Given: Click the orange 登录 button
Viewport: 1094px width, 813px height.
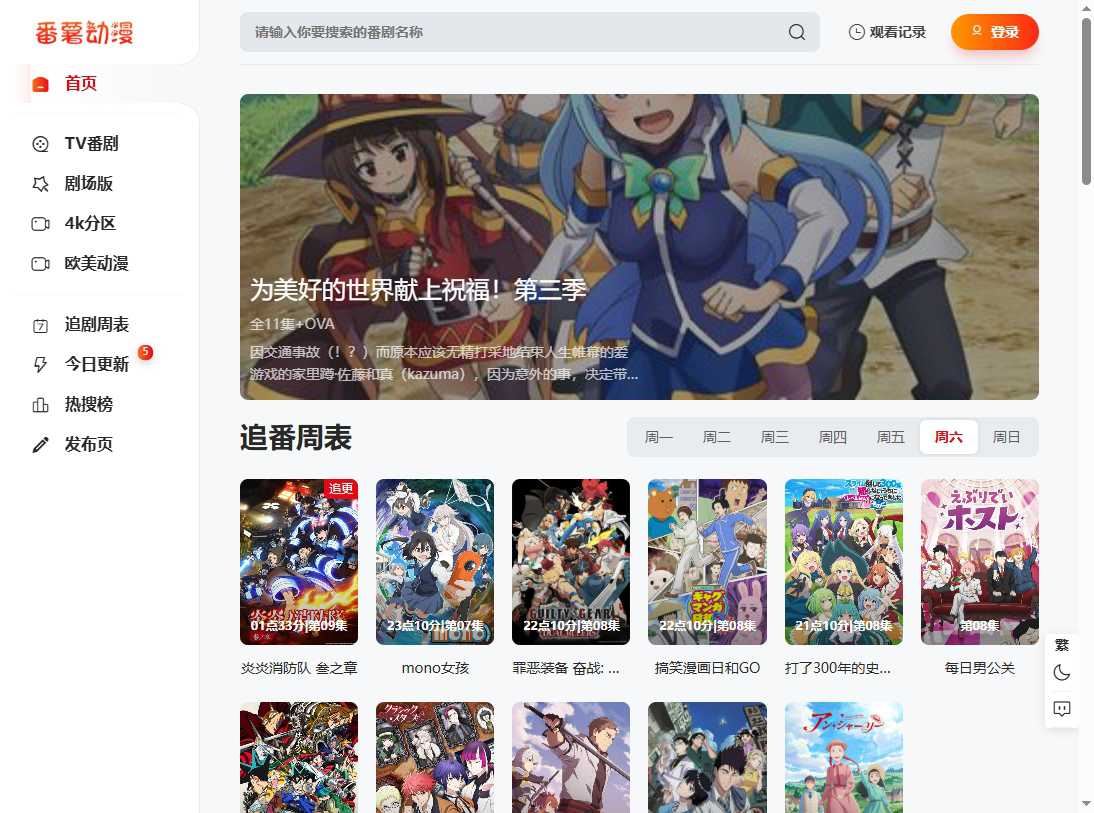Looking at the screenshot, I should [x=994, y=32].
